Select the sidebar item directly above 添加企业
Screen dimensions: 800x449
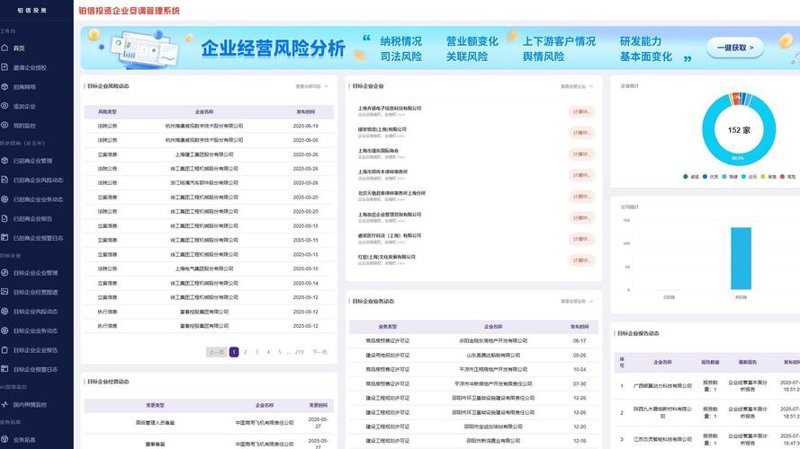coord(24,87)
